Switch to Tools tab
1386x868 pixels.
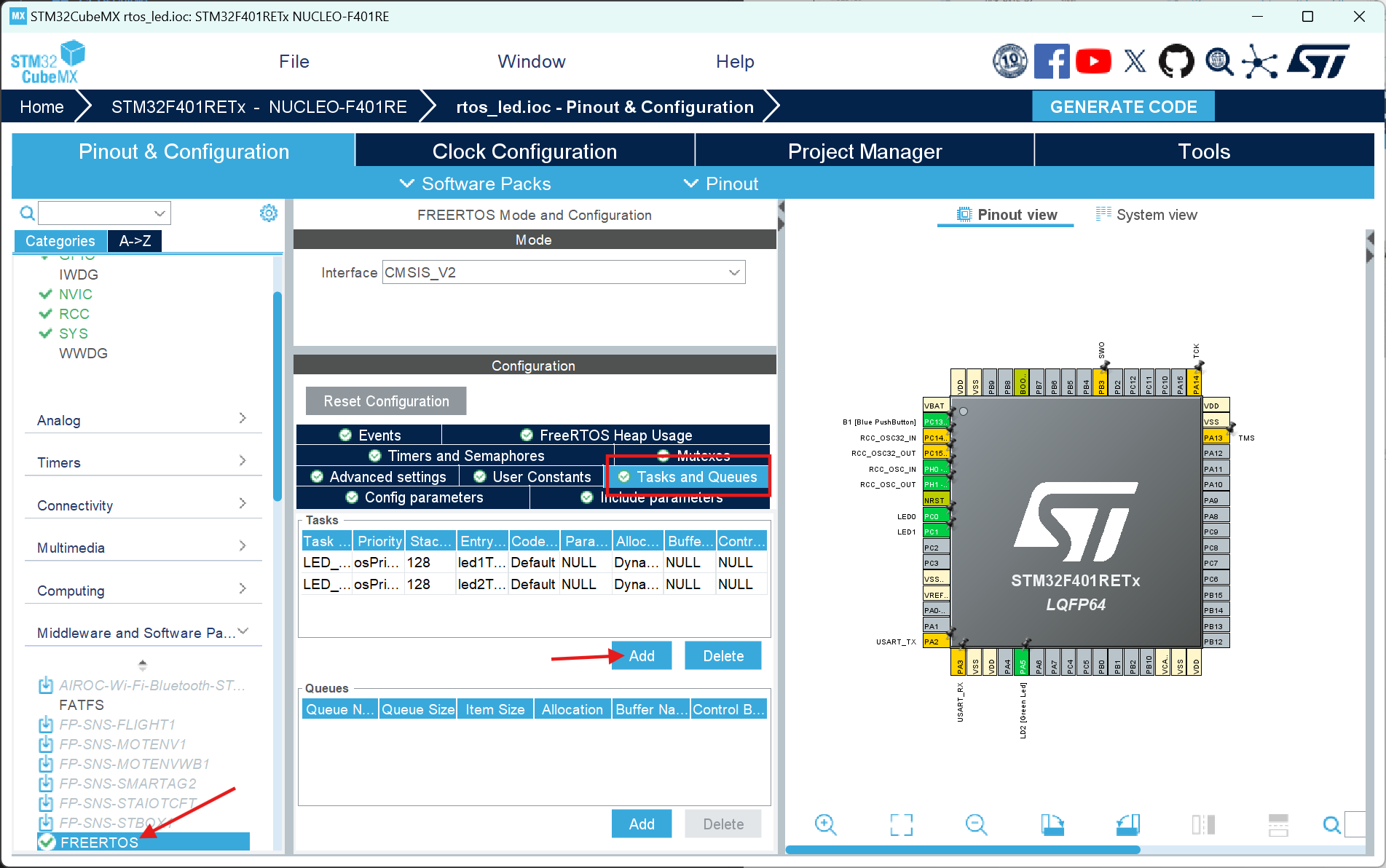click(1204, 151)
